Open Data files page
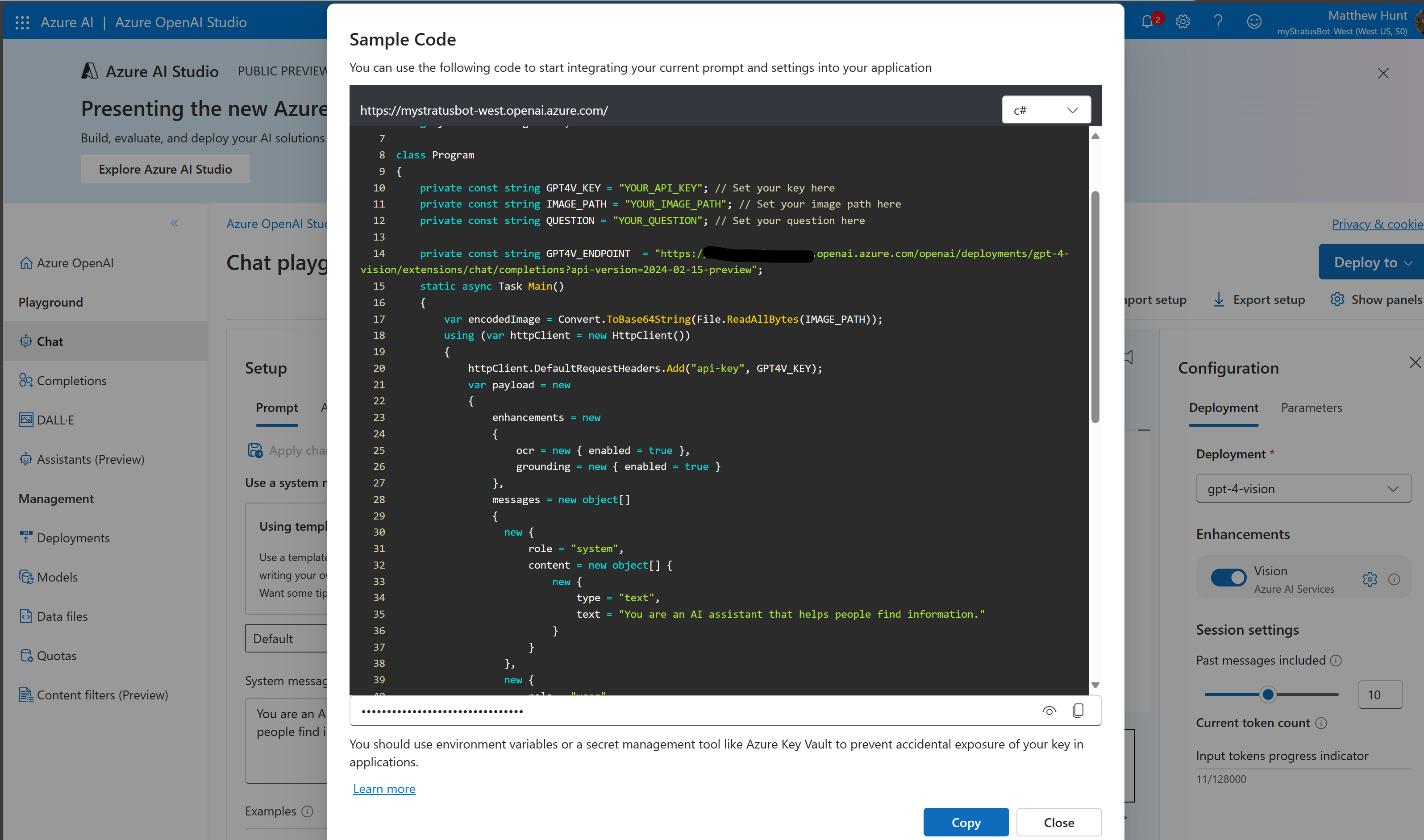 (x=54, y=616)
